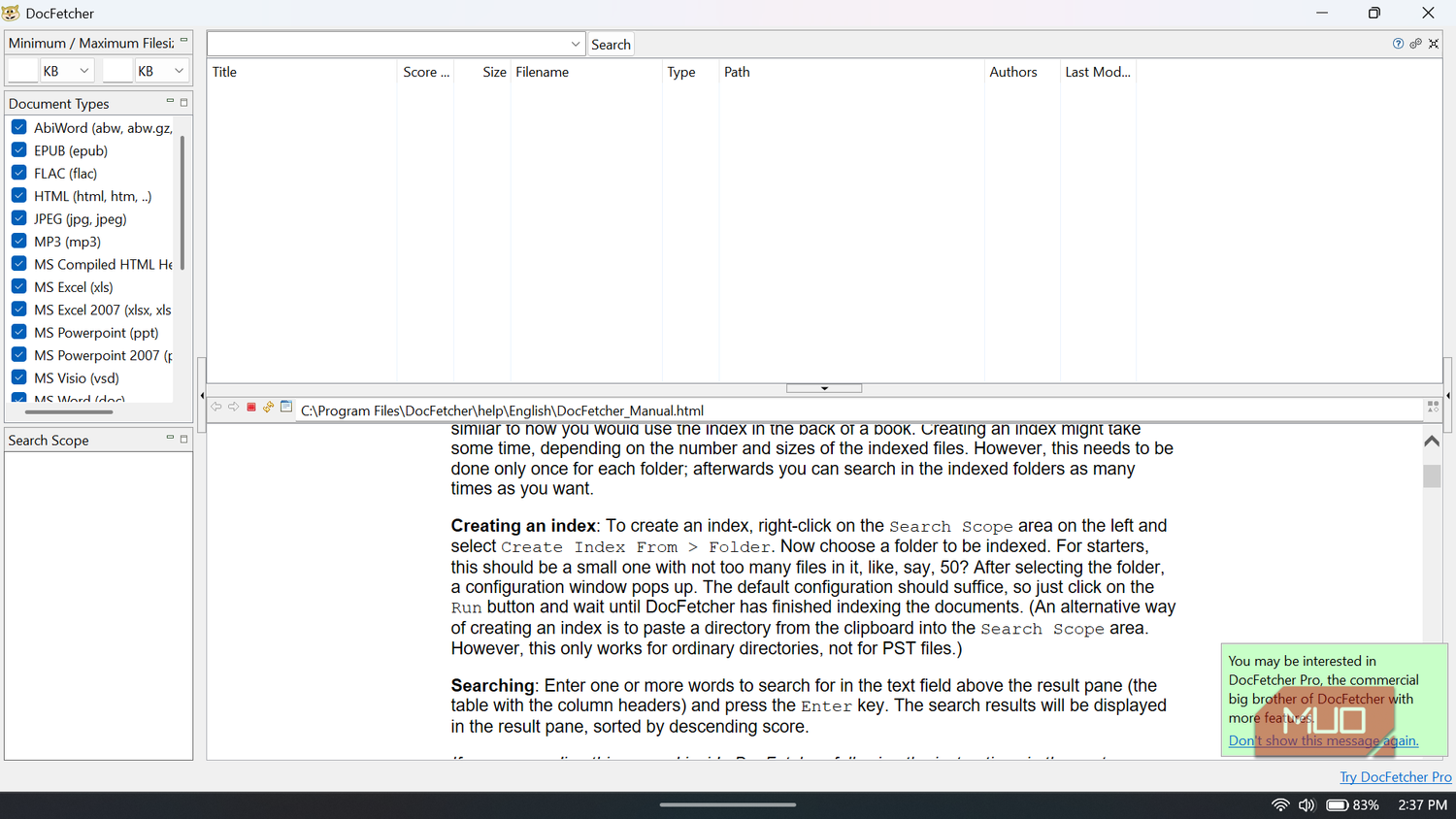Screen dimensions: 1456x819
Task: Click the Score column header
Action: pos(426,72)
